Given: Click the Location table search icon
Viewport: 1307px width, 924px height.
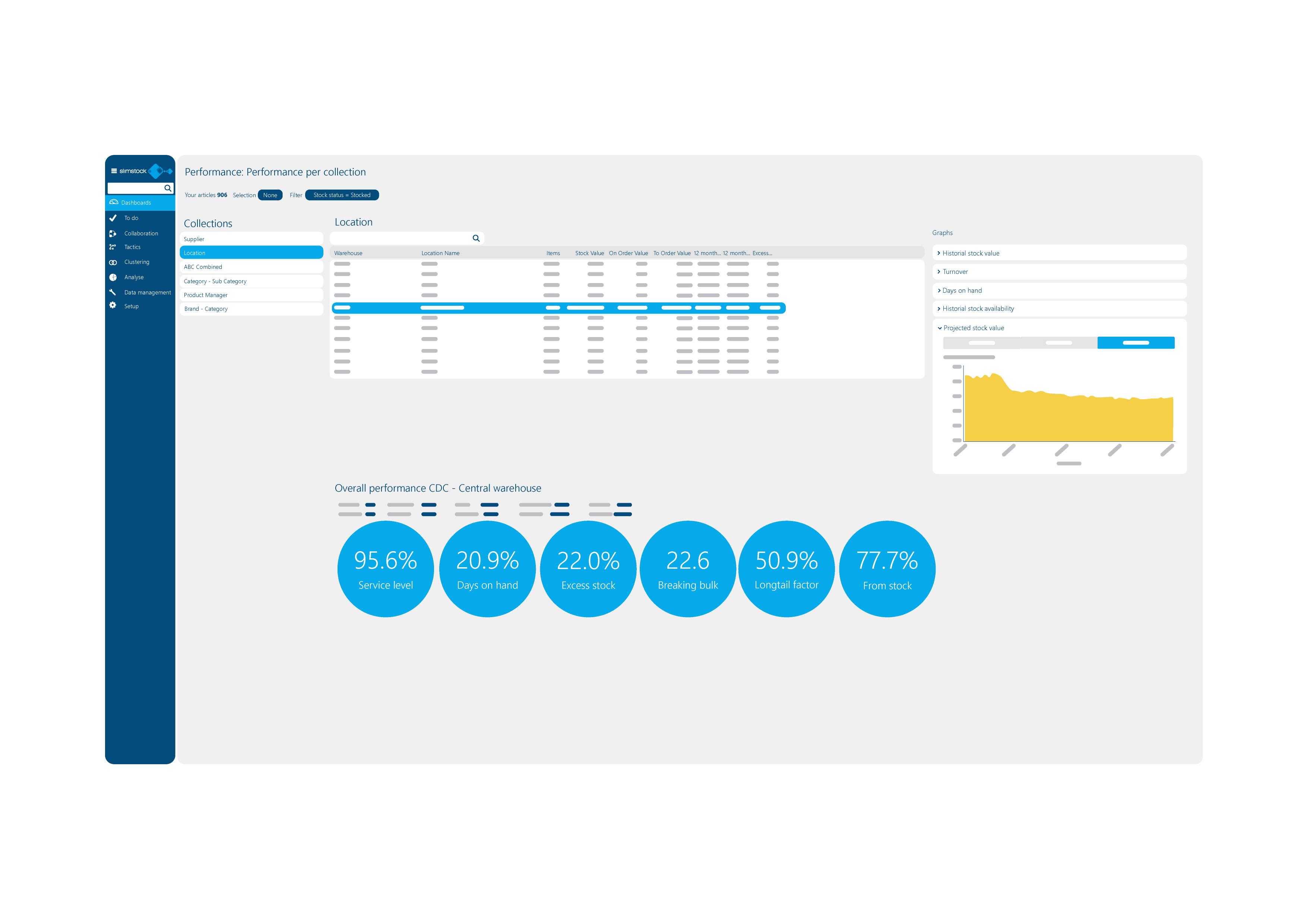Looking at the screenshot, I should click(x=476, y=238).
